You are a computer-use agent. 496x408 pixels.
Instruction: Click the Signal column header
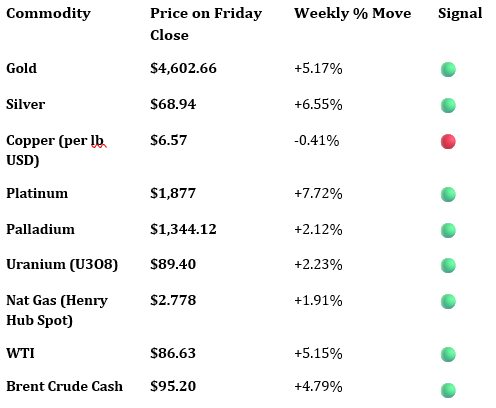[460, 14]
